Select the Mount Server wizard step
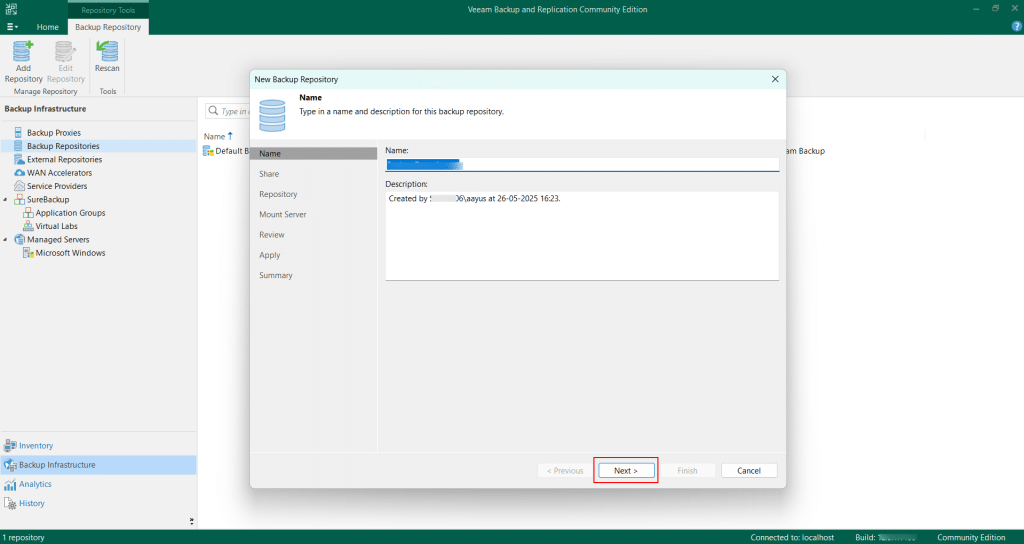The width and height of the screenshot is (1024, 544). point(283,214)
